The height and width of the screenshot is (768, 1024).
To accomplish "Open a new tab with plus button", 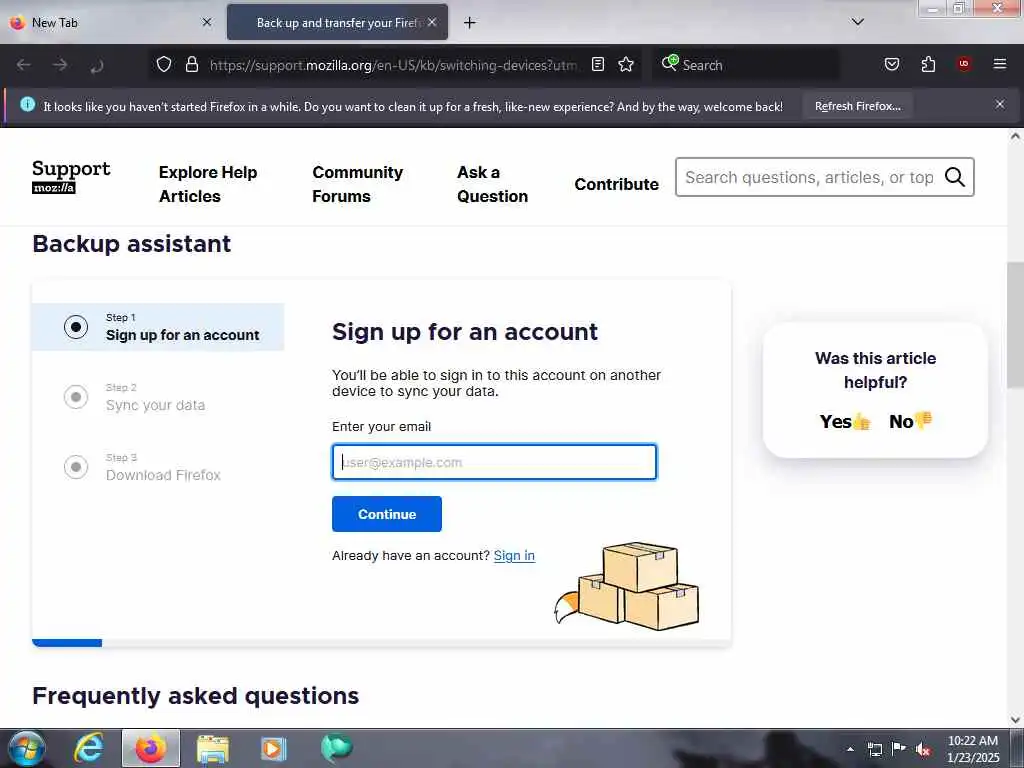I will point(469,23).
